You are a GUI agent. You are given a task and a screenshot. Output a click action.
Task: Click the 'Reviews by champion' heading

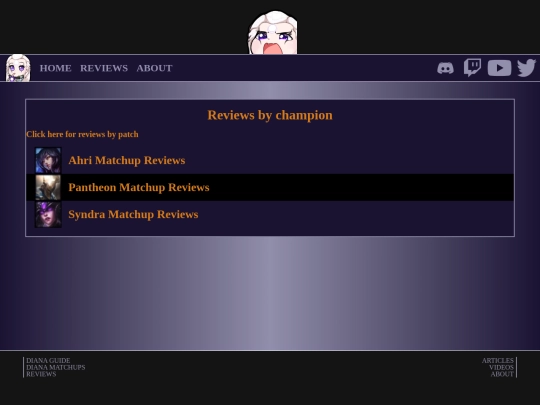pyautogui.click(x=270, y=115)
